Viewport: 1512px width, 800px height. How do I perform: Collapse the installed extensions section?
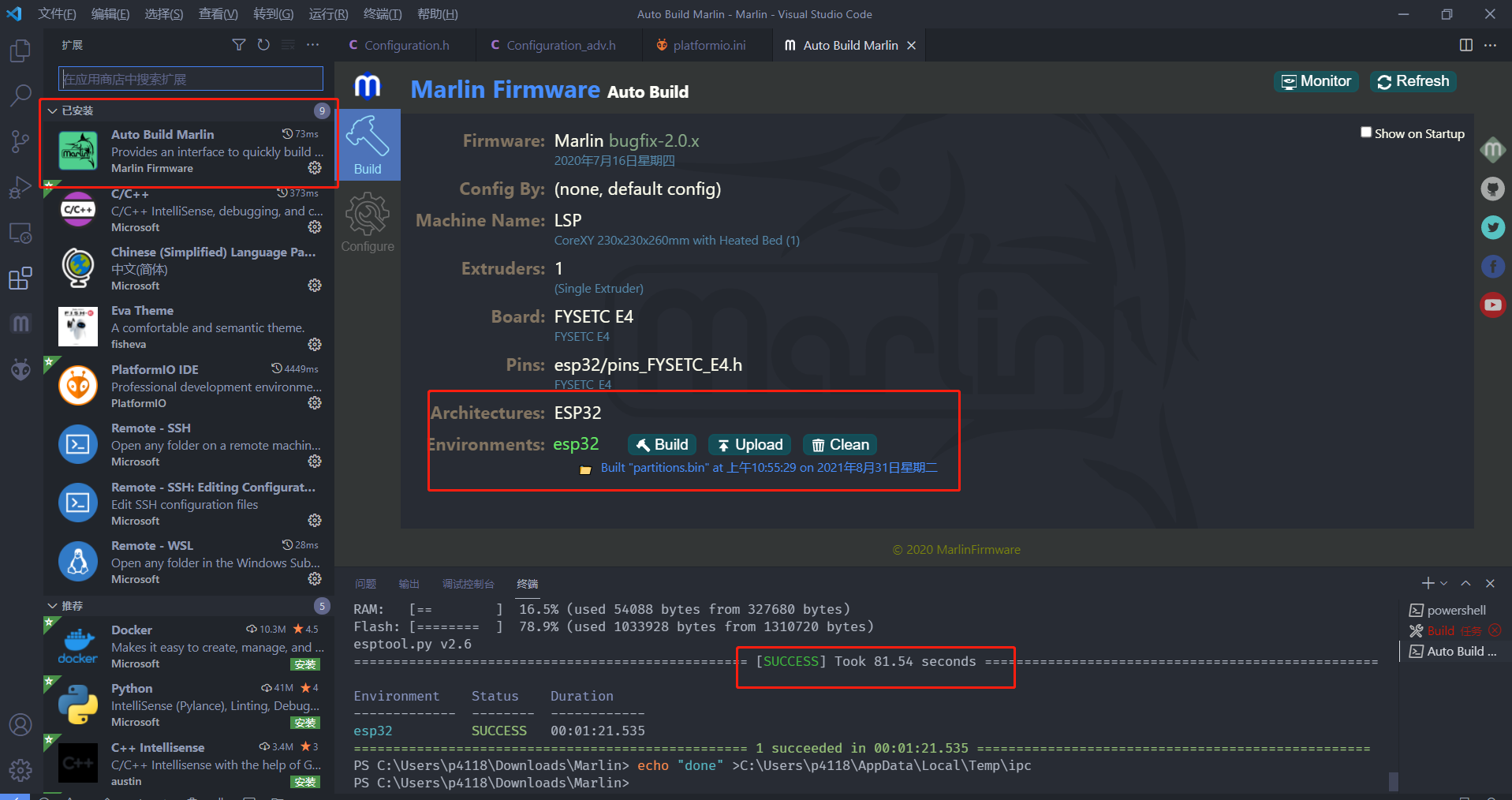pos(53,110)
